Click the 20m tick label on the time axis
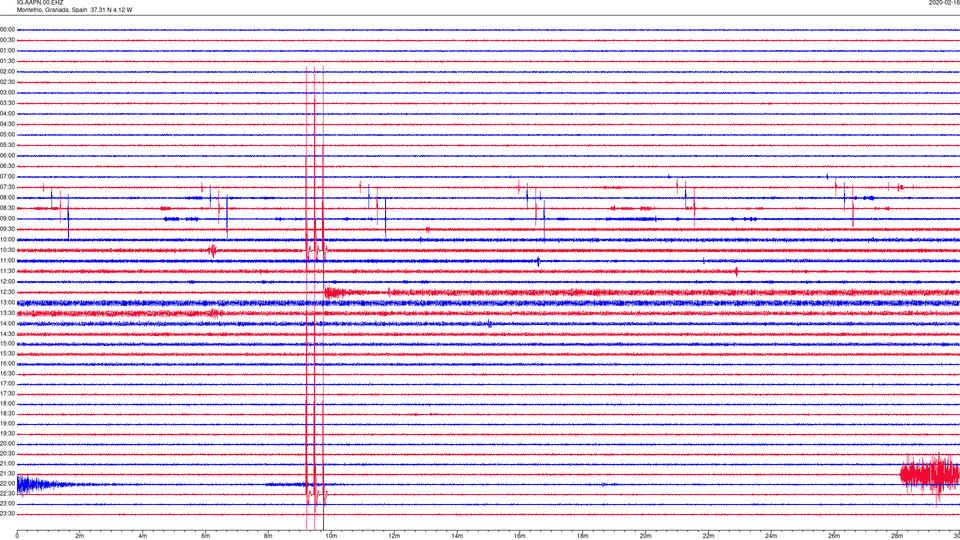 click(x=645, y=536)
